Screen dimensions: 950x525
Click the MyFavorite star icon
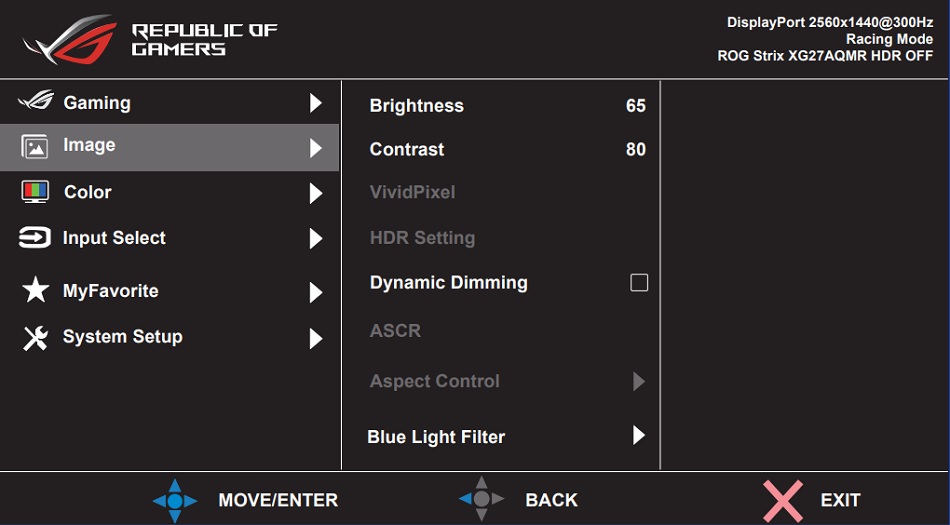[35, 291]
